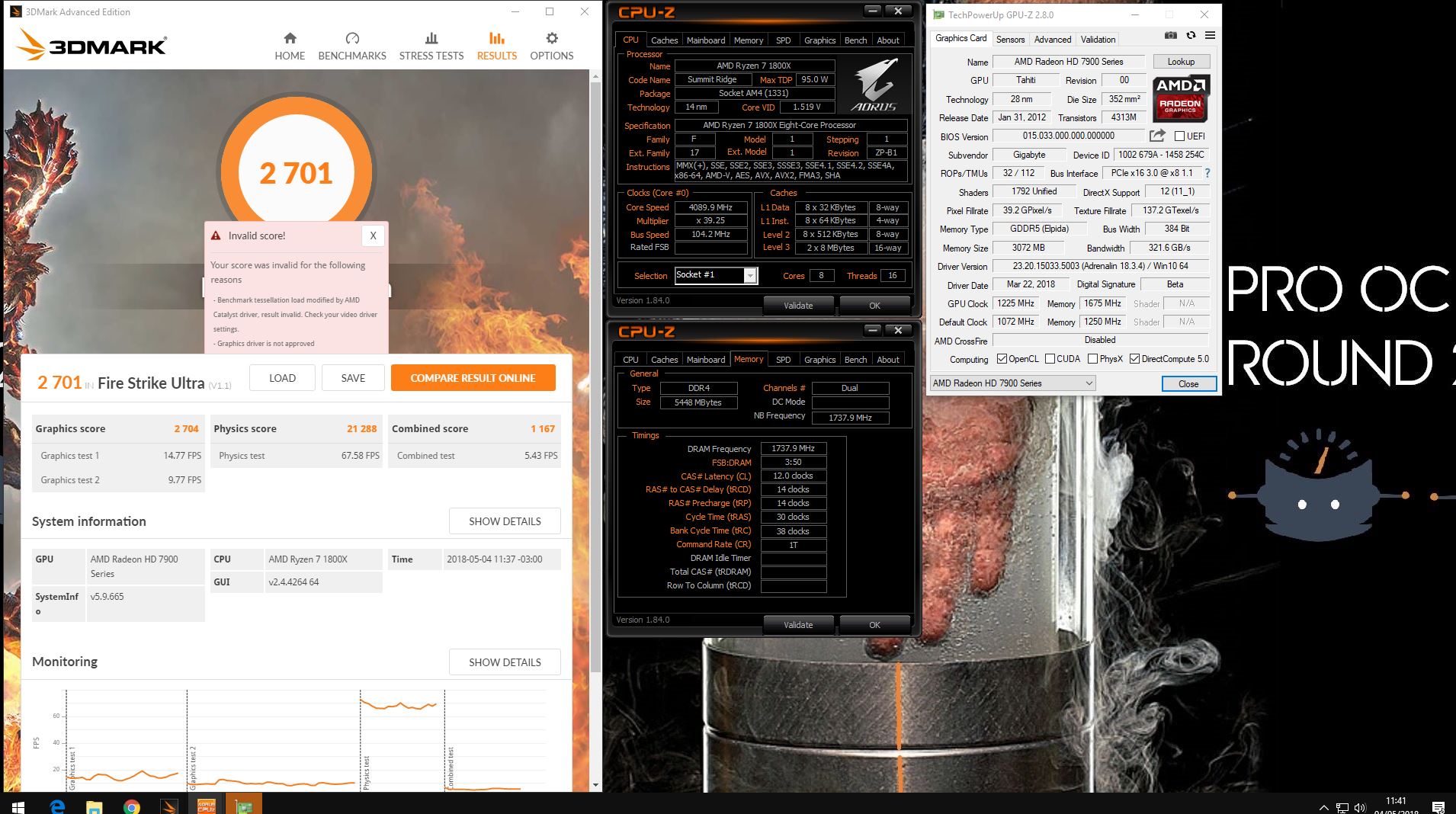The width and height of the screenshot is (1456, 814).
Task: Click the Close button in GPU-Z
Action: point(1188,383)
